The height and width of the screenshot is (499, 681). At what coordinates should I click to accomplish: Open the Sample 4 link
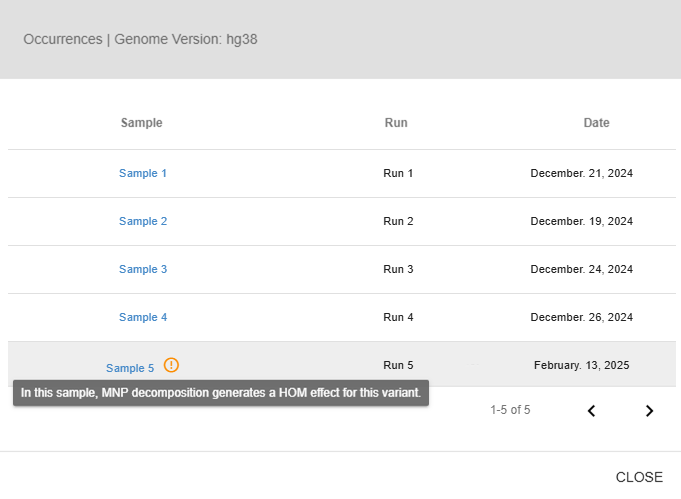pyautogui.click(x=142, y=317)
